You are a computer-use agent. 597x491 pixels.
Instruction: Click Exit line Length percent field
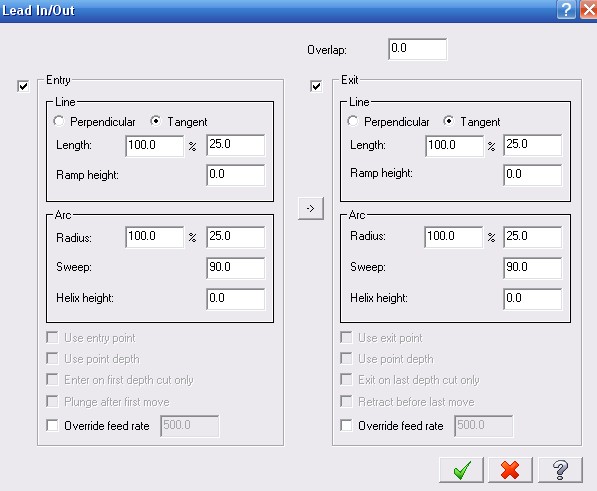454,145
